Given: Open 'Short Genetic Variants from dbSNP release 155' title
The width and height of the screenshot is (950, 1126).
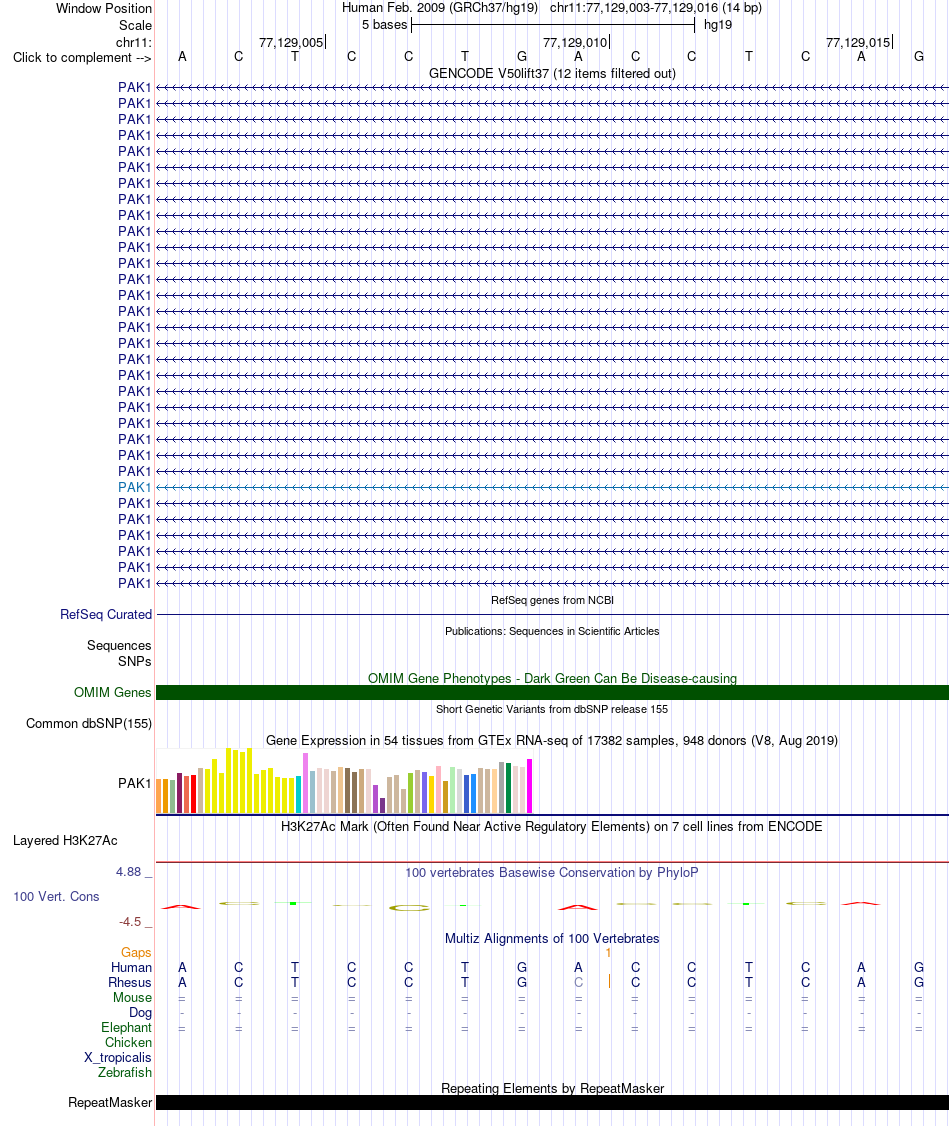Looking at the screenshot, I should [x=552, y=709].
